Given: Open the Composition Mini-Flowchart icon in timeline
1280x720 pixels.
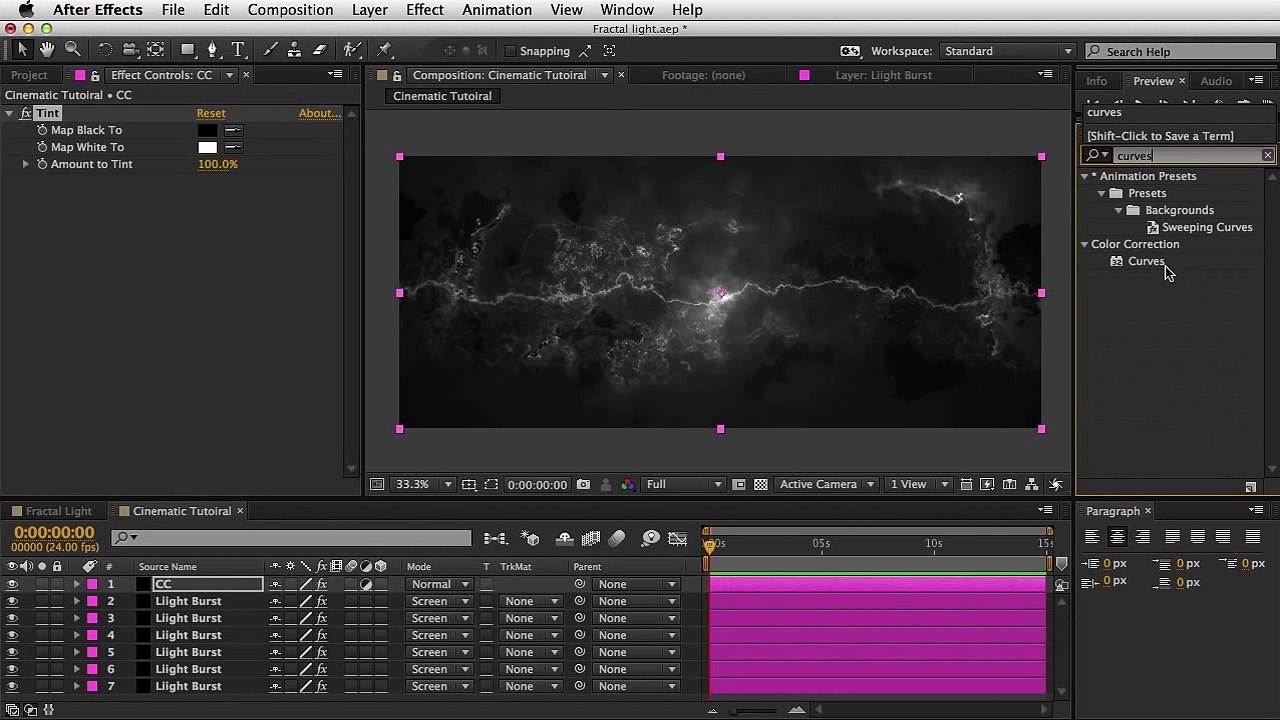Looking at the screenshot, I should [x=494, y=539].
